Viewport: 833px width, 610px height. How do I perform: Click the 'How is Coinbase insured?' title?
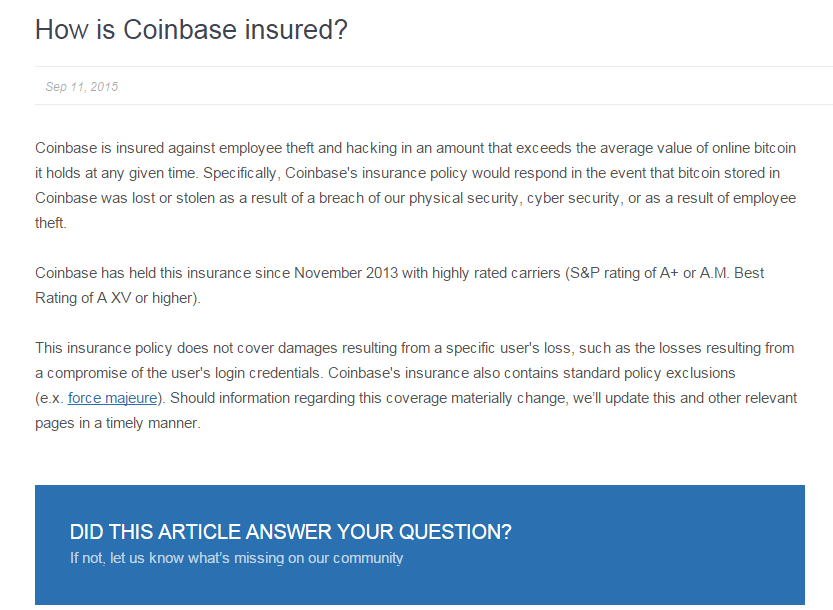tap(191, 30)
